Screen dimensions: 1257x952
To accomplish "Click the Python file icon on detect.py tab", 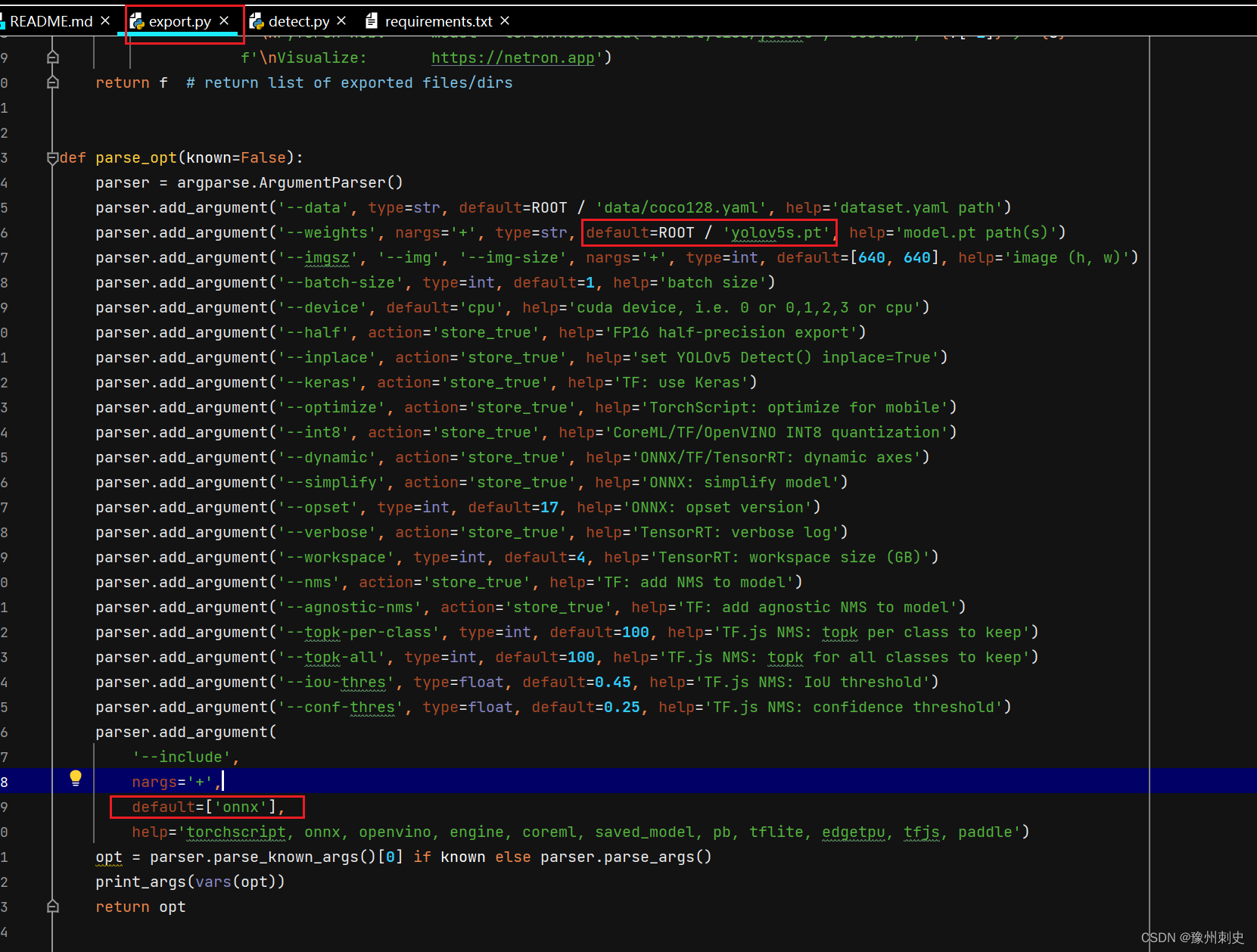I will [257, 22].
